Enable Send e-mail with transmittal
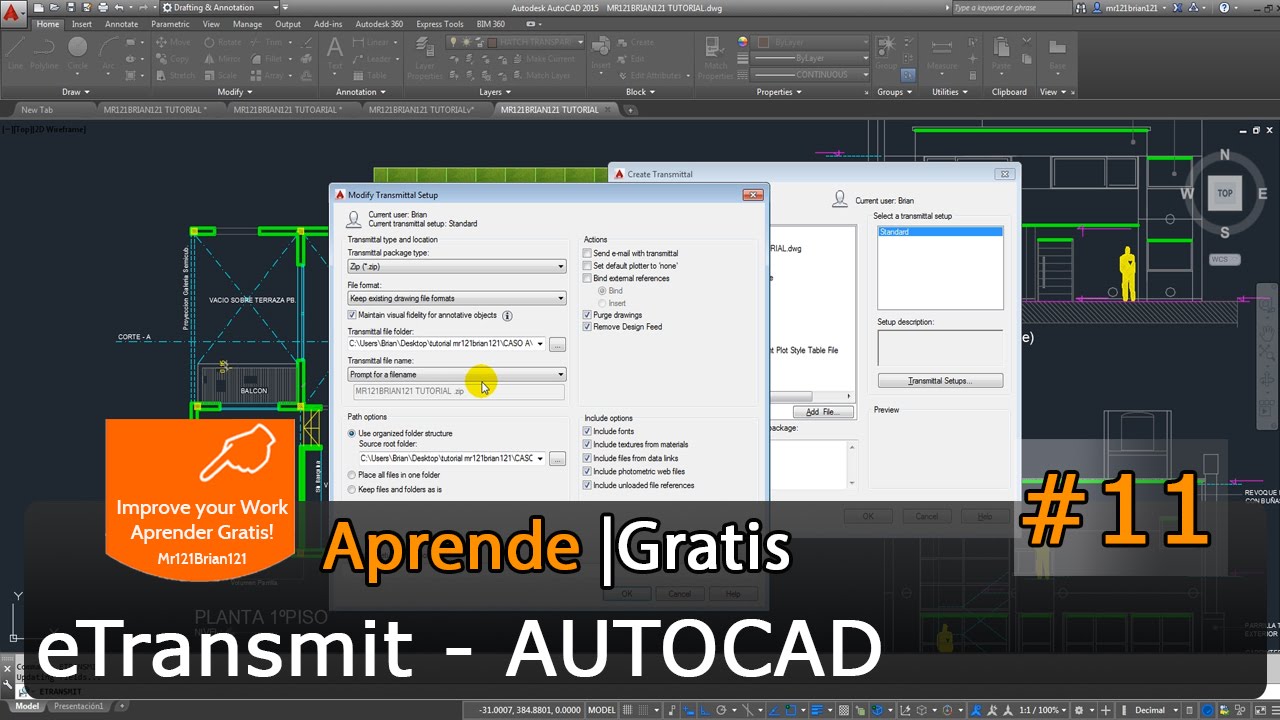The image size is (1280, 720). (x=588, y=254)
